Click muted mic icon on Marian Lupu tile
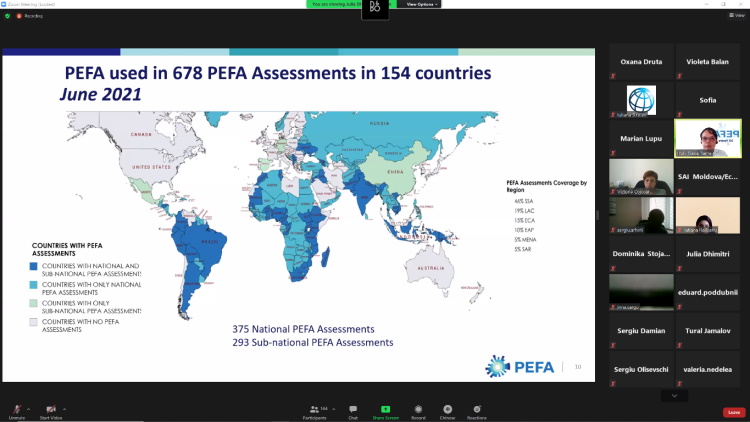The width and height of the screenshot is (750, 422). (613, 153)
